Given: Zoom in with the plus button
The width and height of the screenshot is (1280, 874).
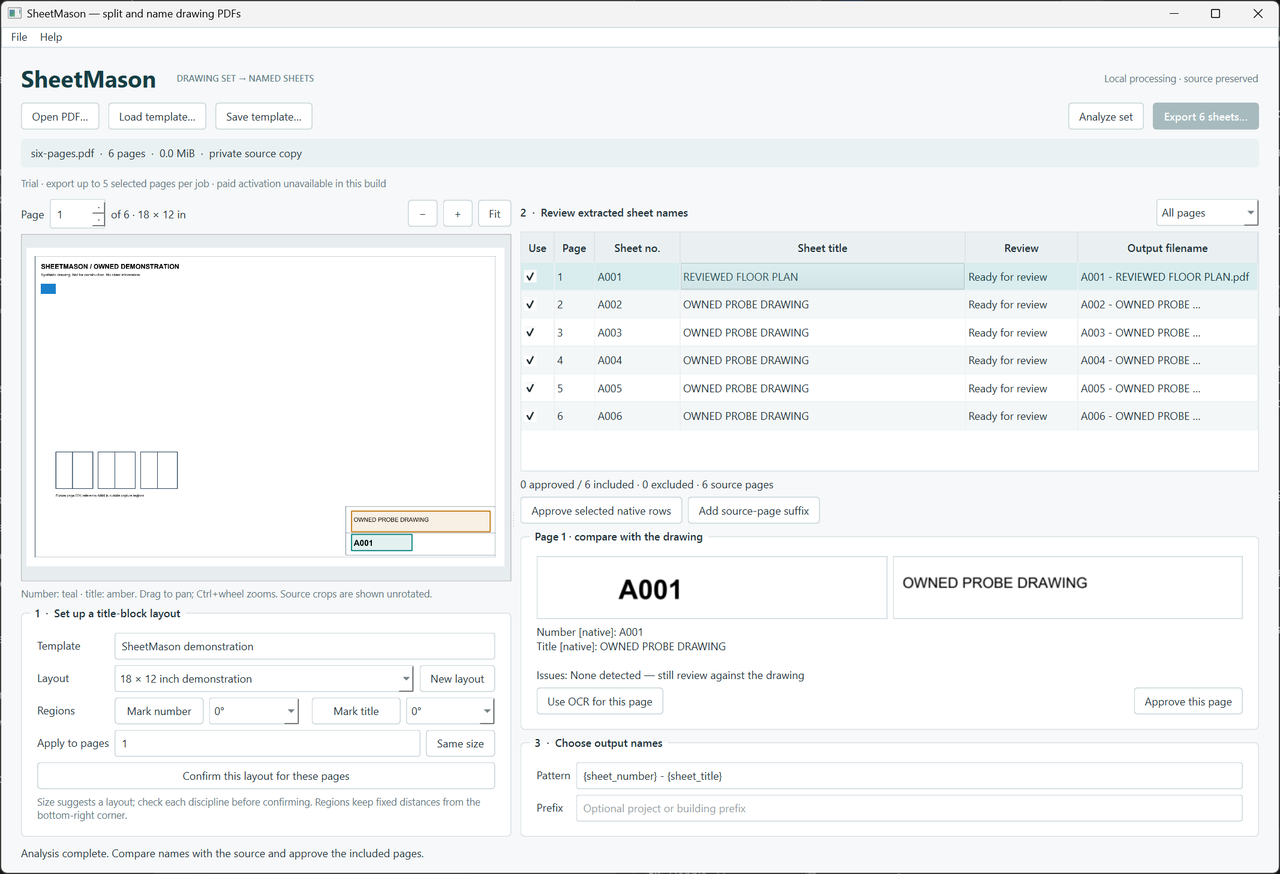Looking at the screenshot, I should pyautogui.click(x=458, y=214).
